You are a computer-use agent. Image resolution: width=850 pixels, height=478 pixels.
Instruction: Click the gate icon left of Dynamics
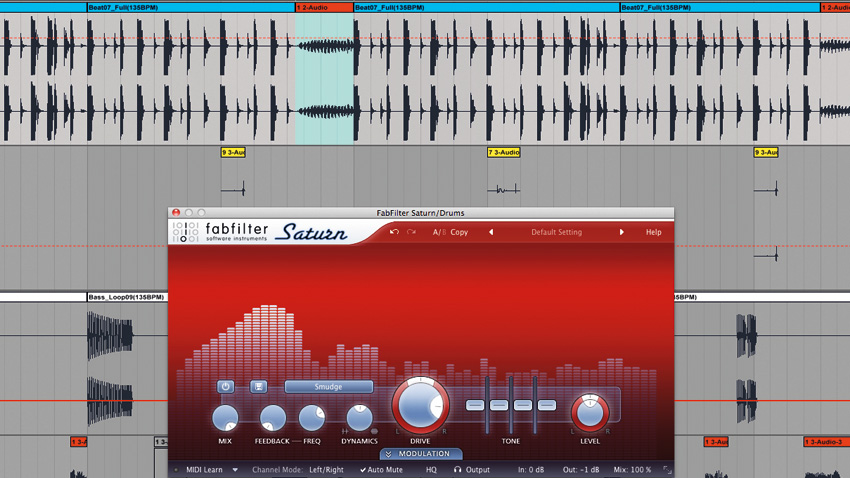(x=345, y=431)
